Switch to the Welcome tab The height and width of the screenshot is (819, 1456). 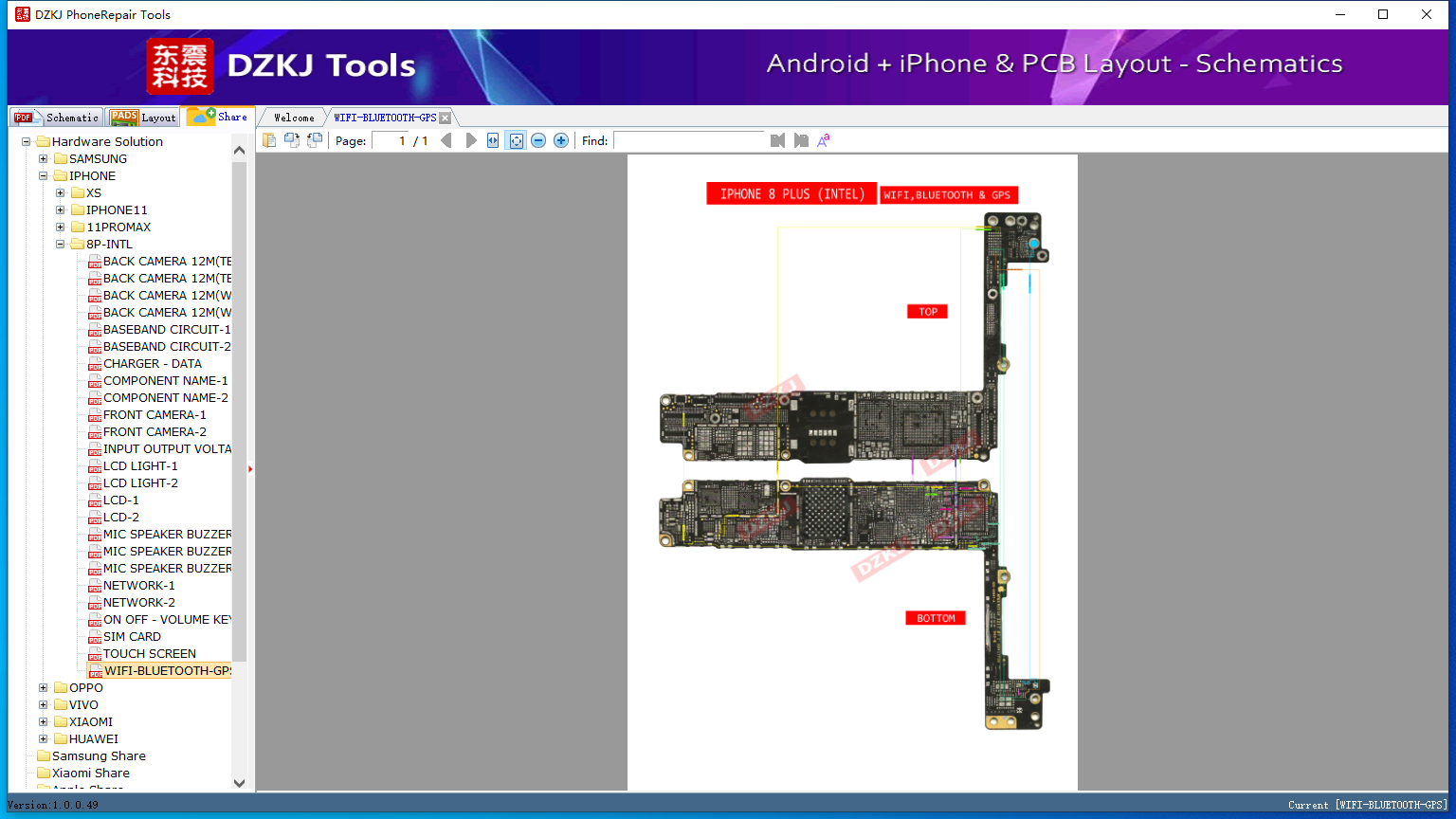coord(294,118)
